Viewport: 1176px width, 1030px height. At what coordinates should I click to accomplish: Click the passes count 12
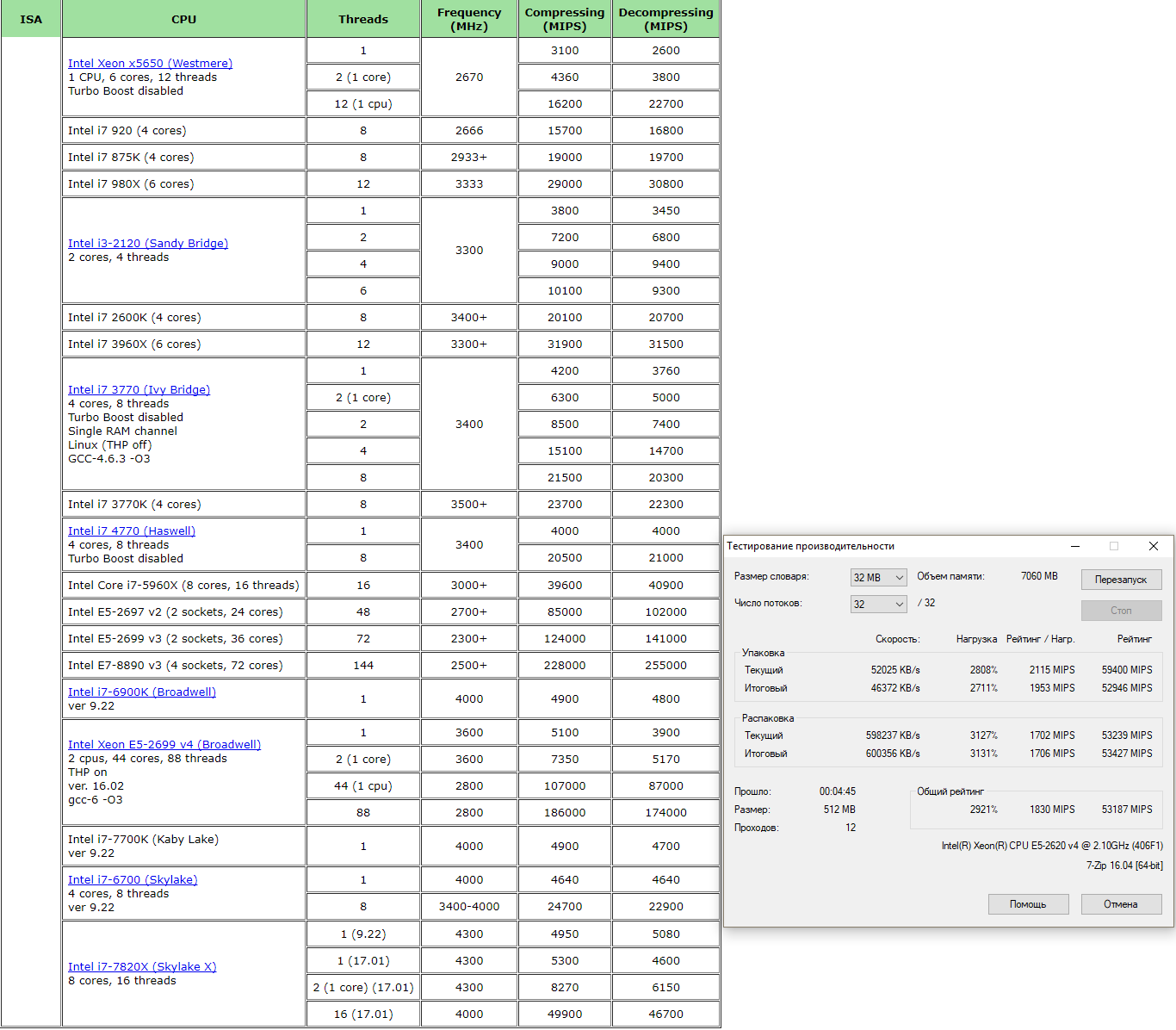click(x=851, y=828)
